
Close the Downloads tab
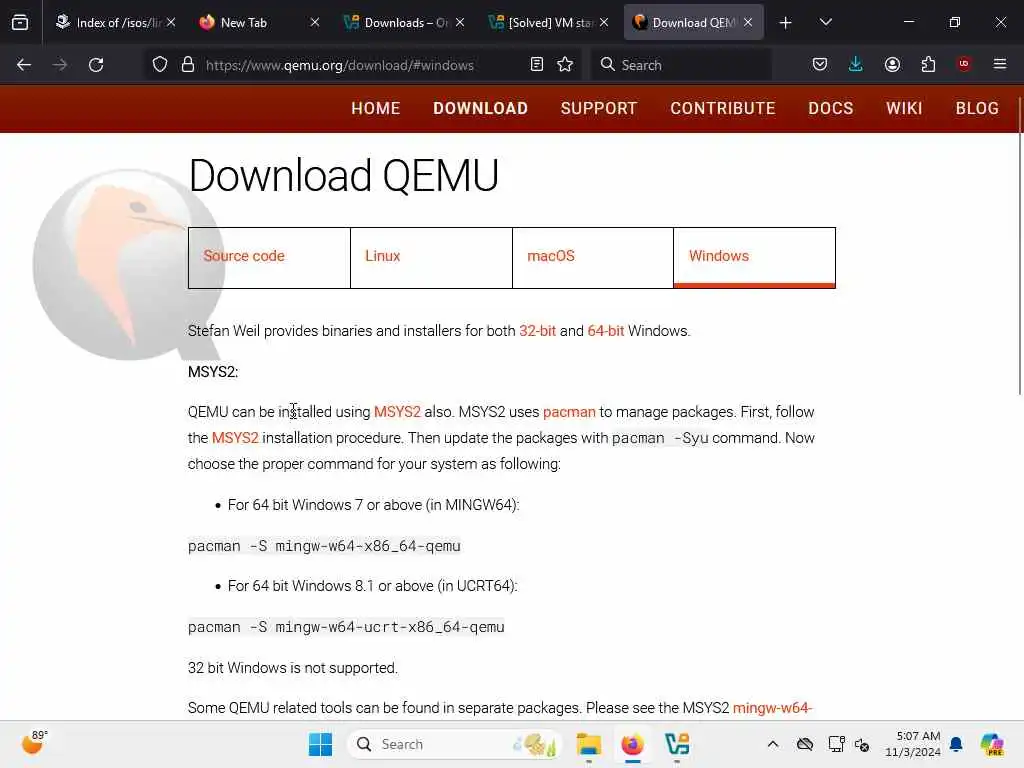[x=460, y=22]
